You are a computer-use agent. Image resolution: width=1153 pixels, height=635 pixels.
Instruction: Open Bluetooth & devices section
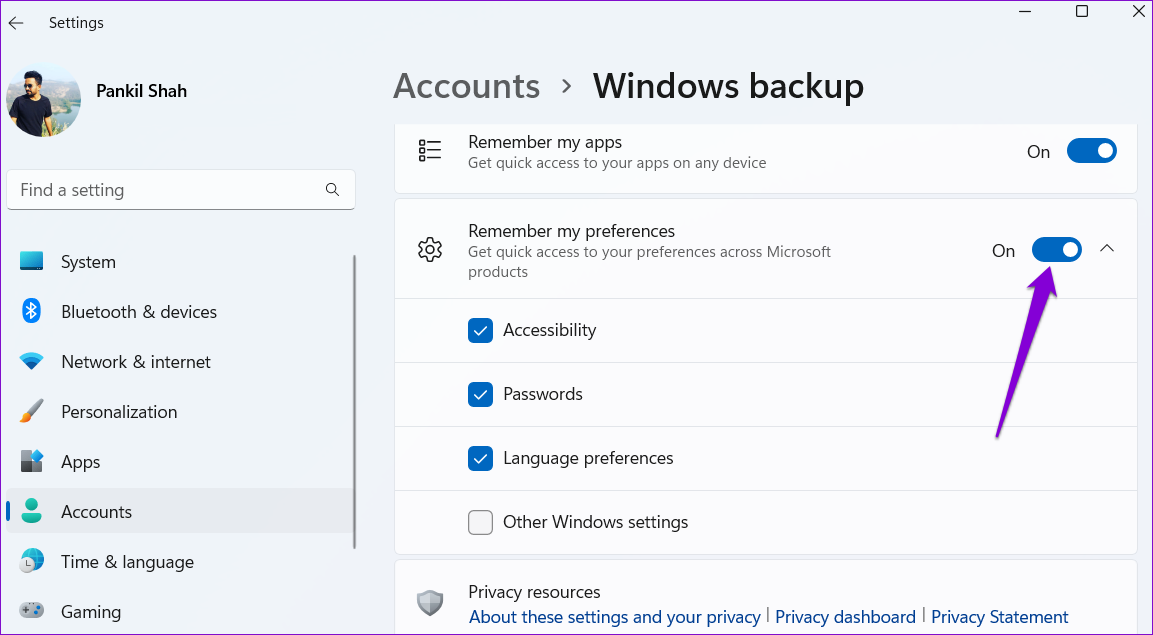138,312
